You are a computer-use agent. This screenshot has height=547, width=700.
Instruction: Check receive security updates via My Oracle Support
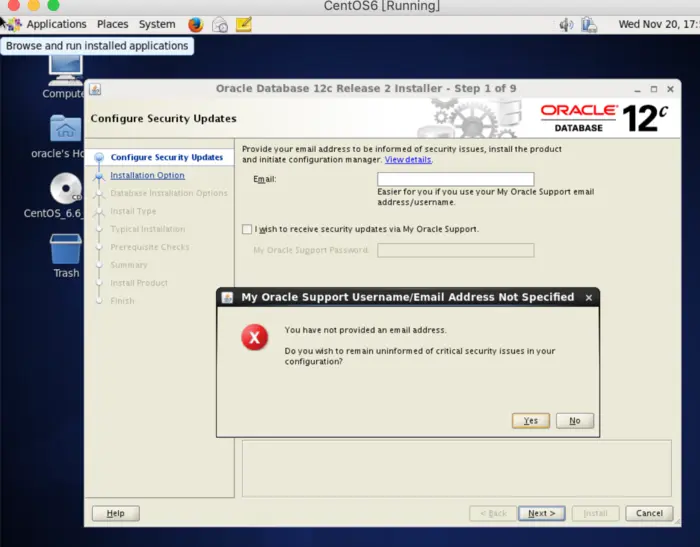(x=246, y=229)
